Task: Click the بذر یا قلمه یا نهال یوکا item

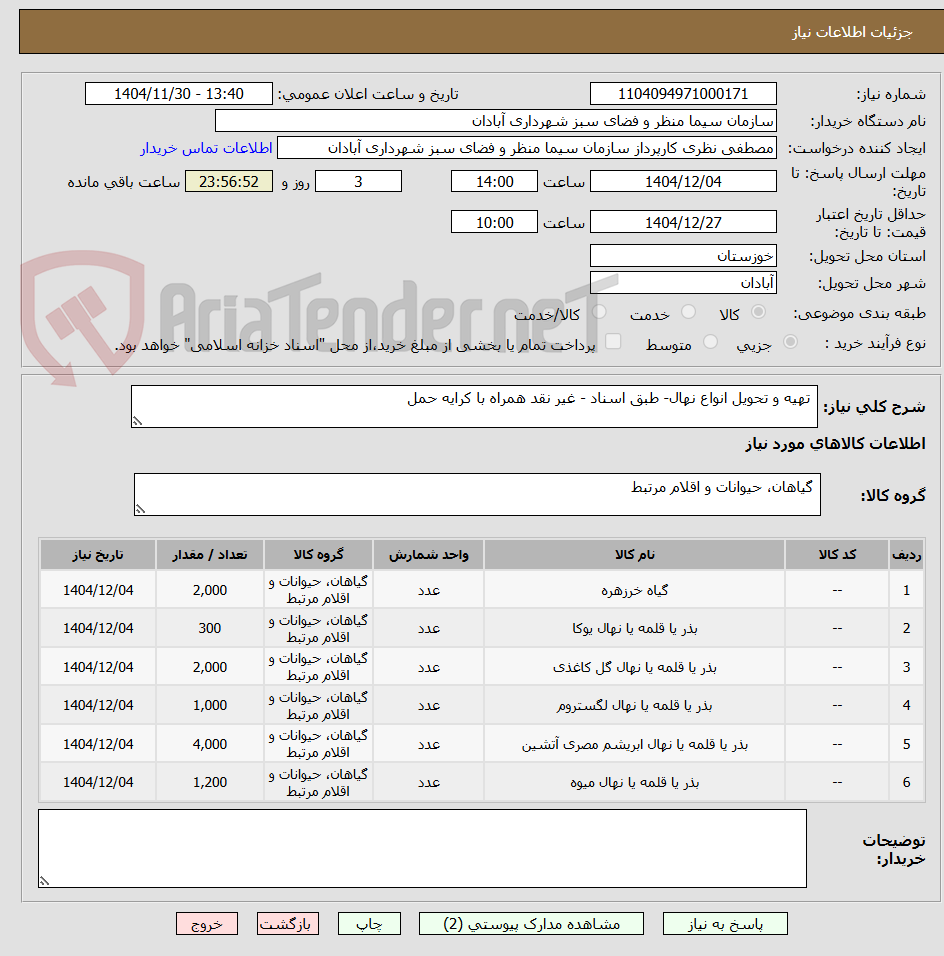Action: coord(634,629)
